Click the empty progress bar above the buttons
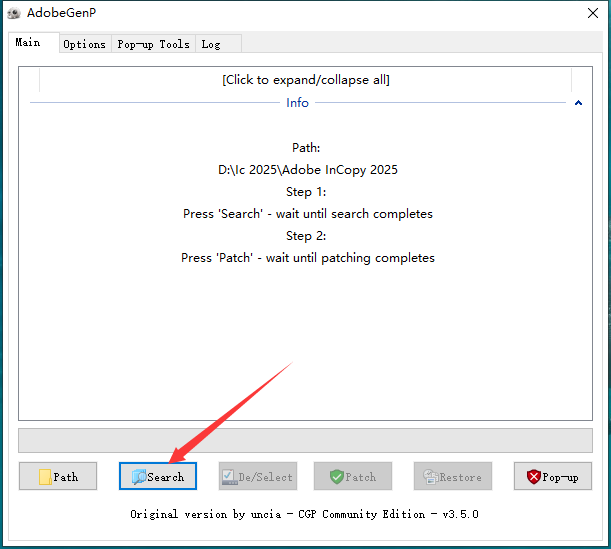 (305, 440)
